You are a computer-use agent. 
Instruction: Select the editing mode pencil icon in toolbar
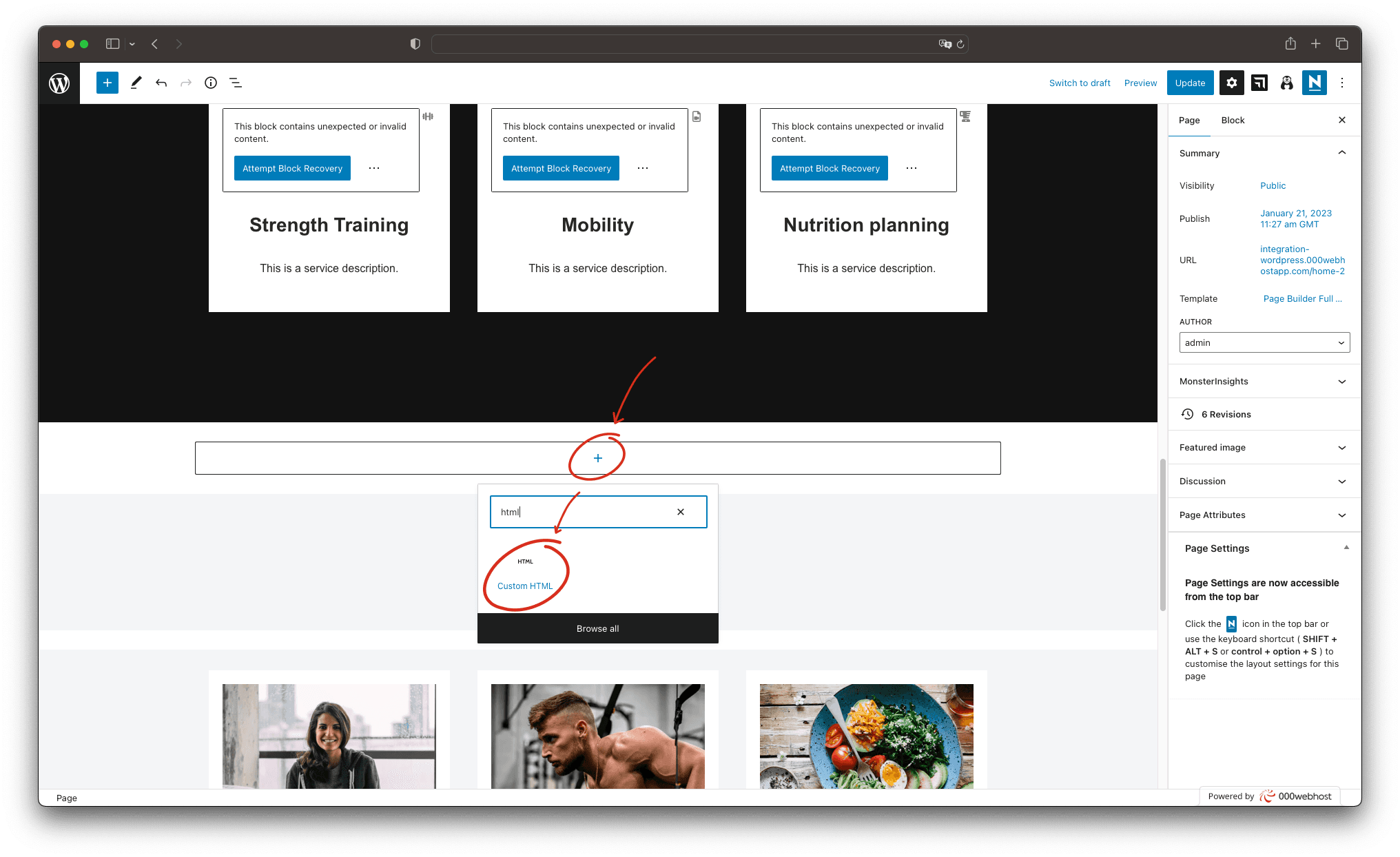[x=136, y=83]
